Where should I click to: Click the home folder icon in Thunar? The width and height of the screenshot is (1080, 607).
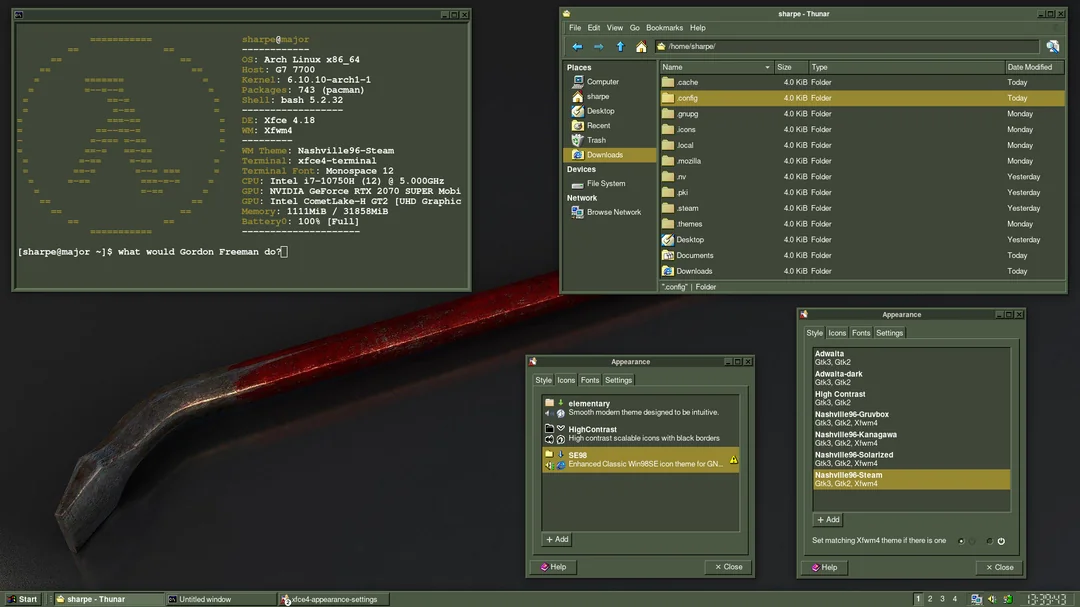[x=641, y=47]
